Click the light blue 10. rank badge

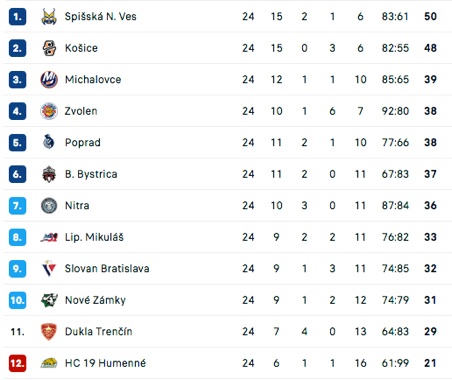tap(17, 300)
